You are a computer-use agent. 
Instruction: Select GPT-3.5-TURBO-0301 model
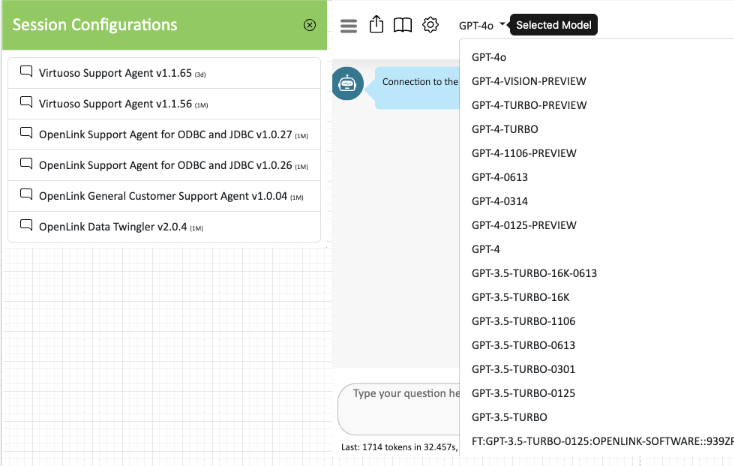(523, 369)
